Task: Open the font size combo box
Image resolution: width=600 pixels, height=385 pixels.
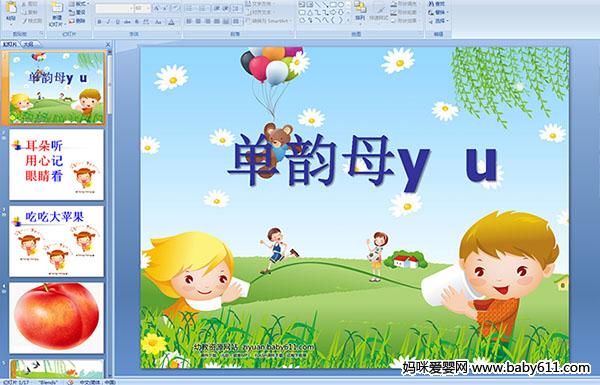Action: click(x=142, y=8)
